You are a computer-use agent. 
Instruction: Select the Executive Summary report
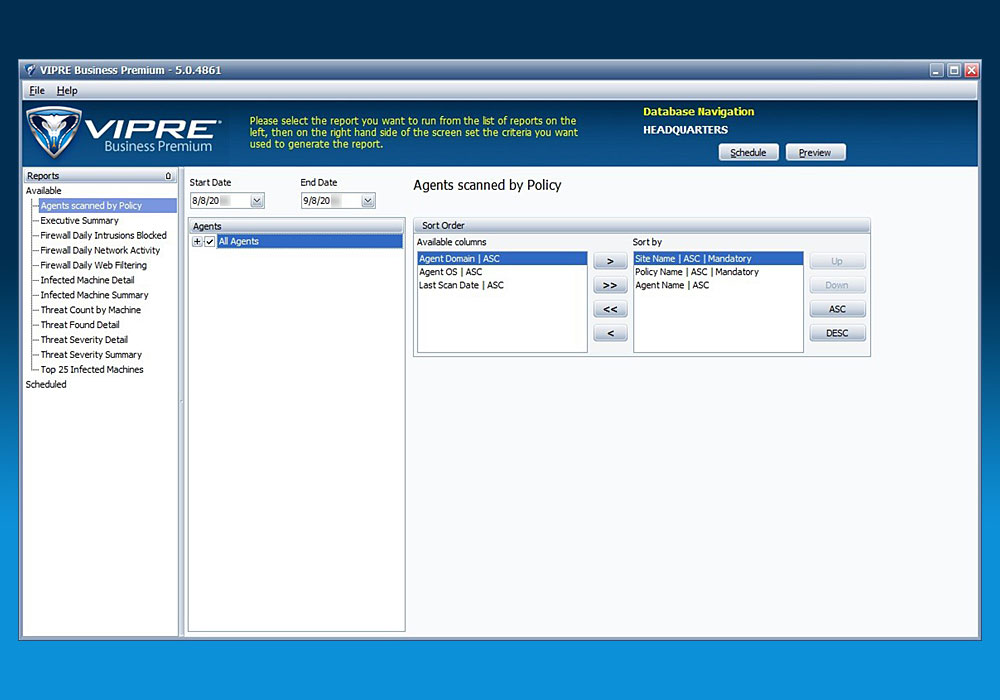[x=80, y=221]
